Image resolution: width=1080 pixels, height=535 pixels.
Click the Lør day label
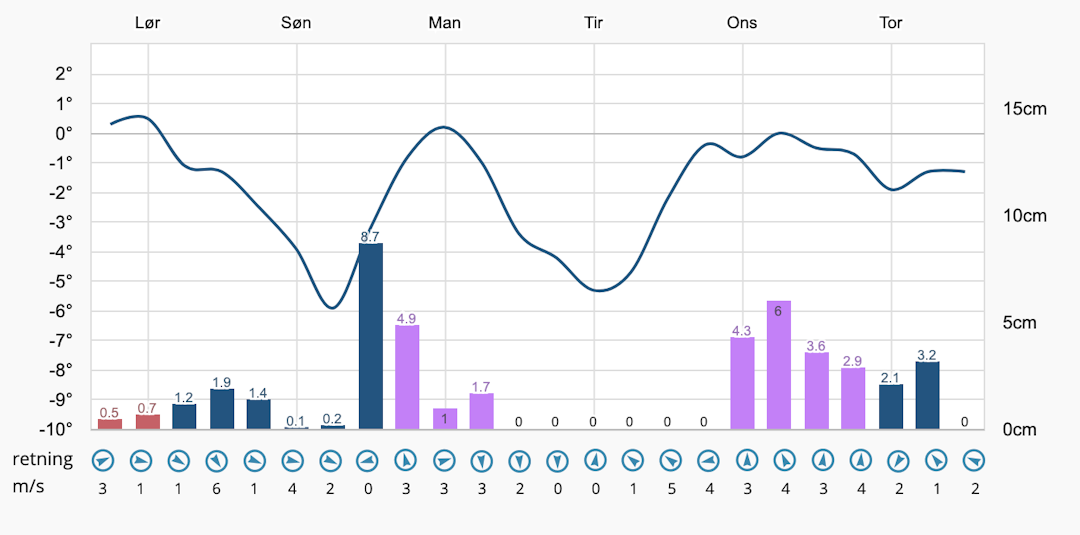click(147, 22)
